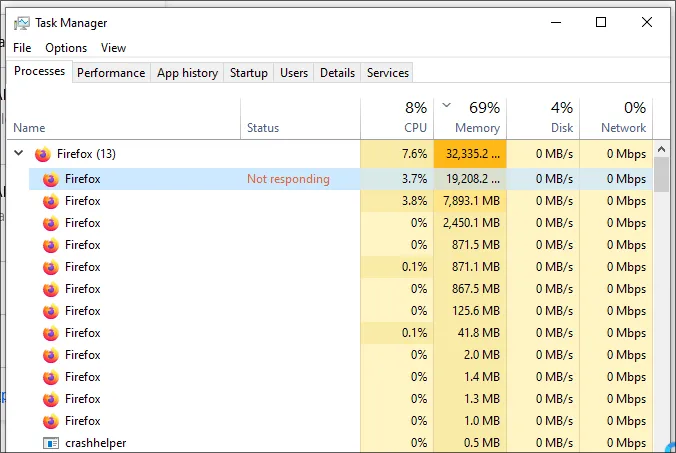
Task: Select the Firefox (13) group label
Action: (x=86, y=154)
